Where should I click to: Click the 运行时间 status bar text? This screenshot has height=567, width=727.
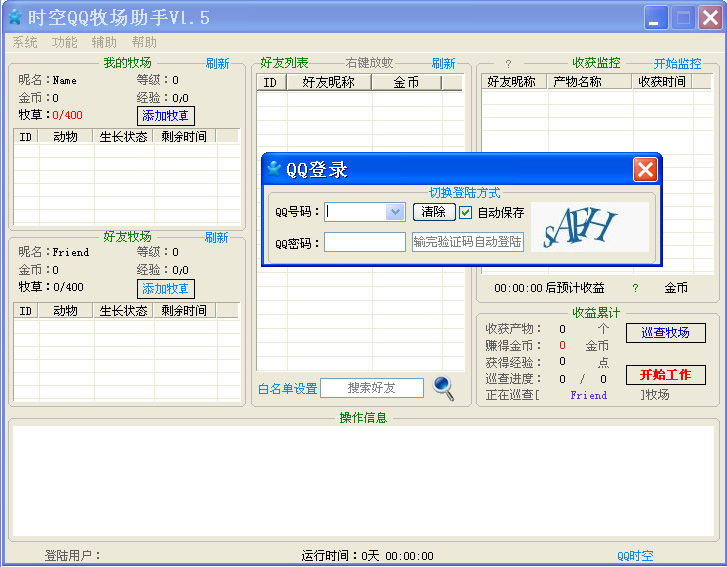tap(368, 555)
